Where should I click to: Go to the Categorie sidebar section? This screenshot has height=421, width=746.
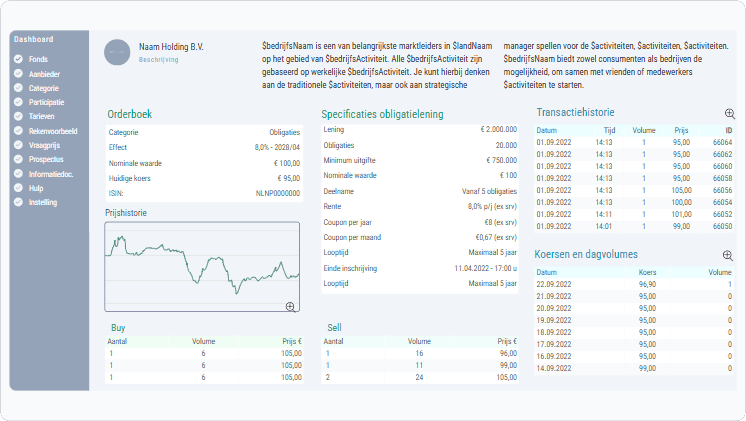[44, 88]
